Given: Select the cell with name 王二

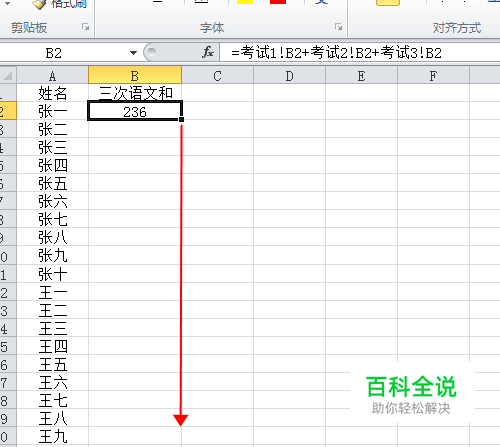Looking at the screenshot, I should tap(52, 310).
